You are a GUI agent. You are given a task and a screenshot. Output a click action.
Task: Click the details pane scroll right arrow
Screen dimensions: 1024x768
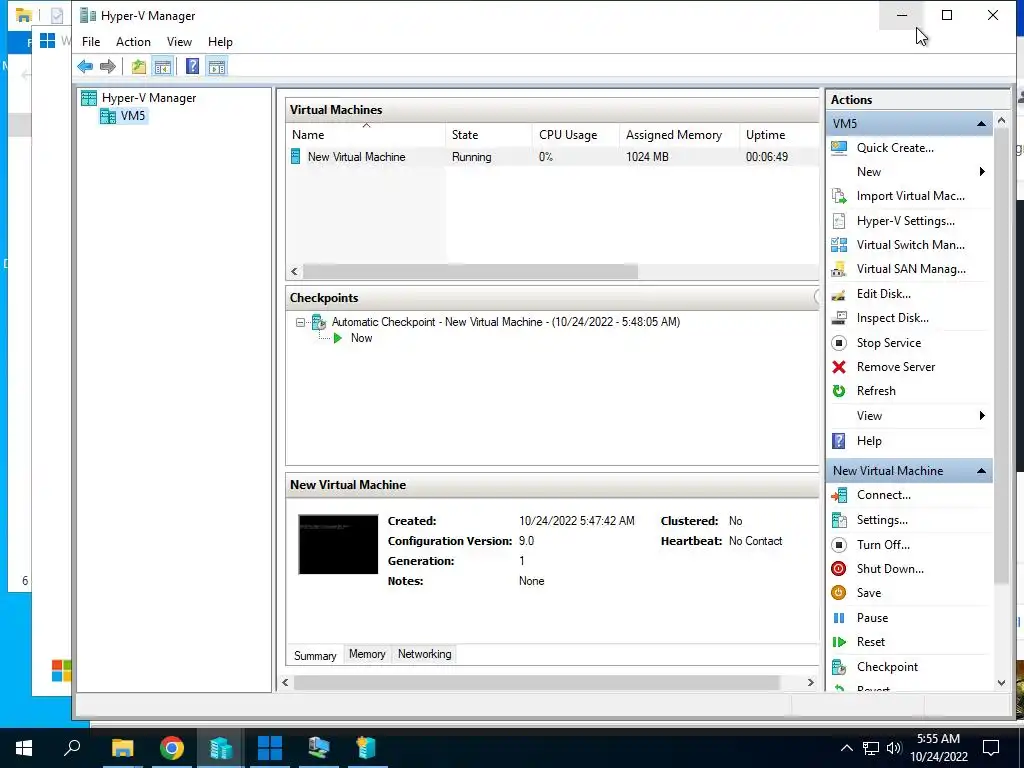[810, 682]
